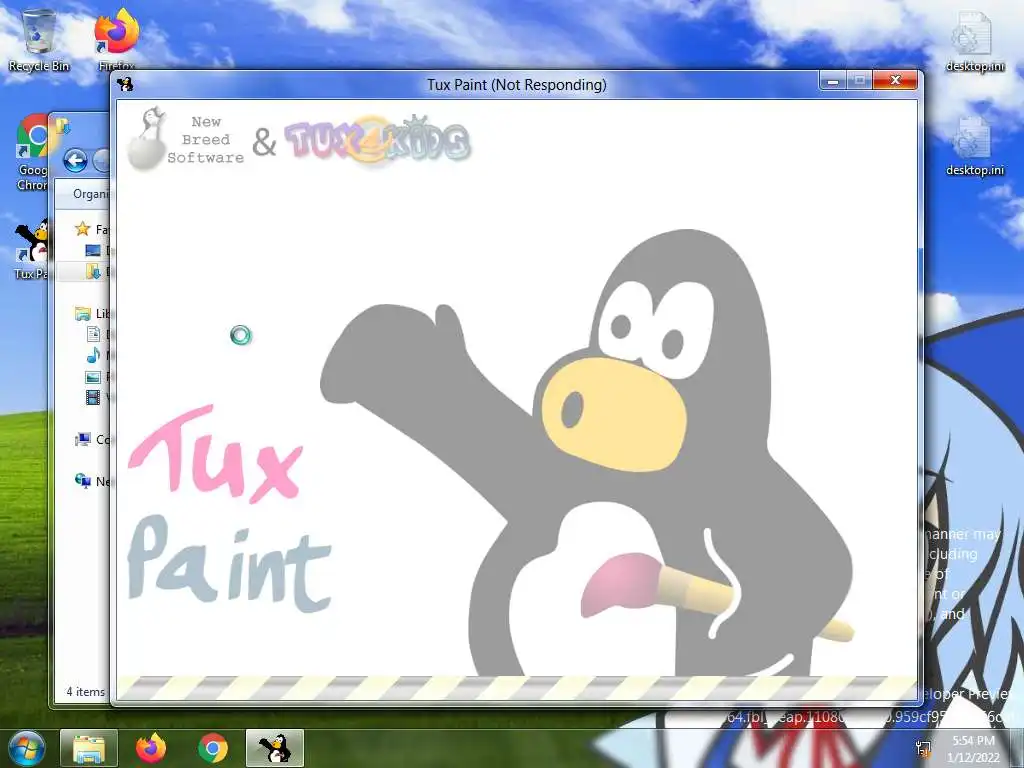
Task: Click the "4 items" Explorer status text
Action: coord(85,692)
